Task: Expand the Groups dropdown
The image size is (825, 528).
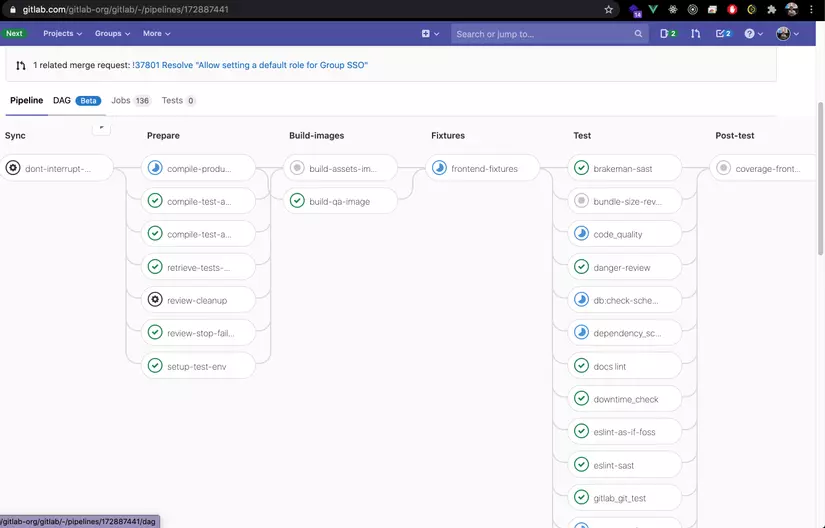Action: click(x=112, y=33)
